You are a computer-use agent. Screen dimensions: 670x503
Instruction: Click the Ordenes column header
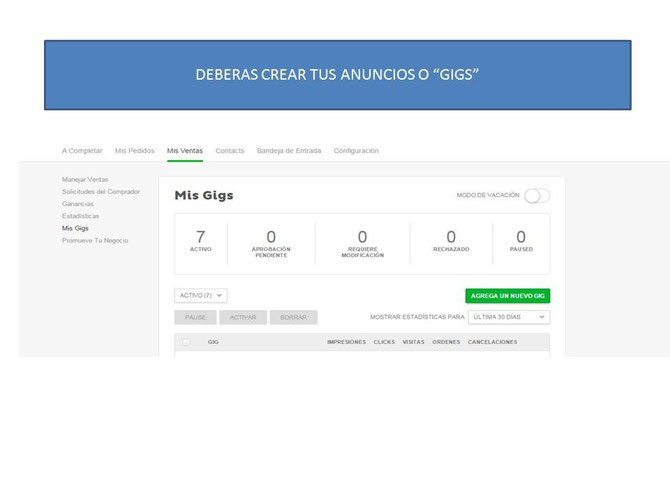[446, 342]
